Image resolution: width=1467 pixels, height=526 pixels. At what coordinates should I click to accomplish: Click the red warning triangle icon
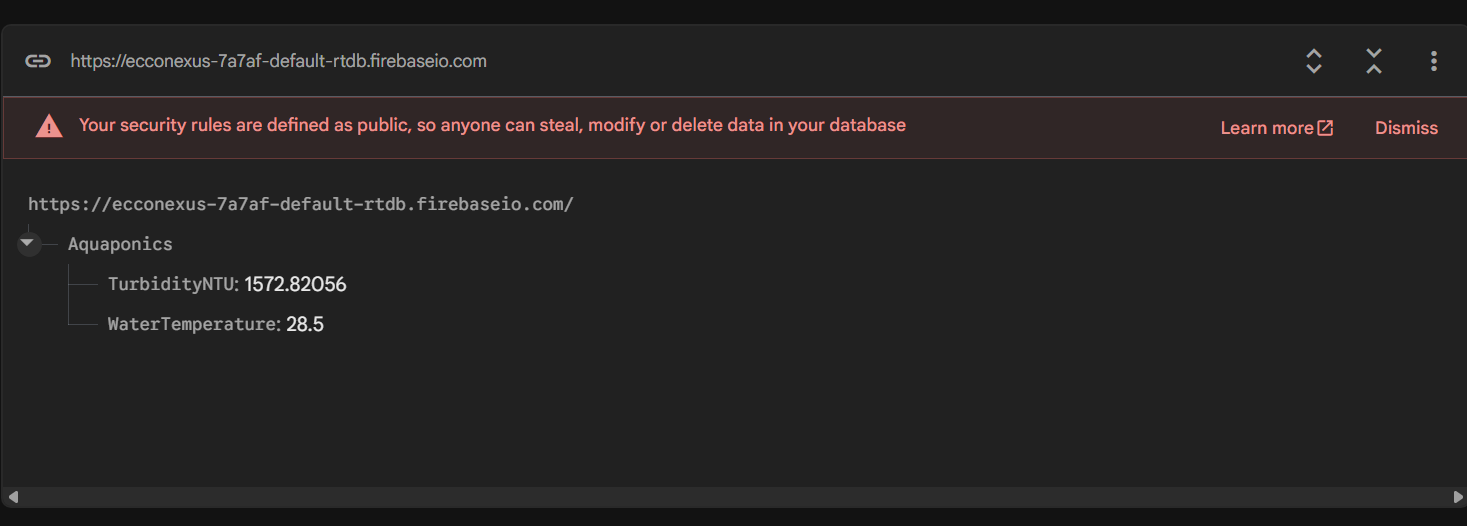pos(49,126)
